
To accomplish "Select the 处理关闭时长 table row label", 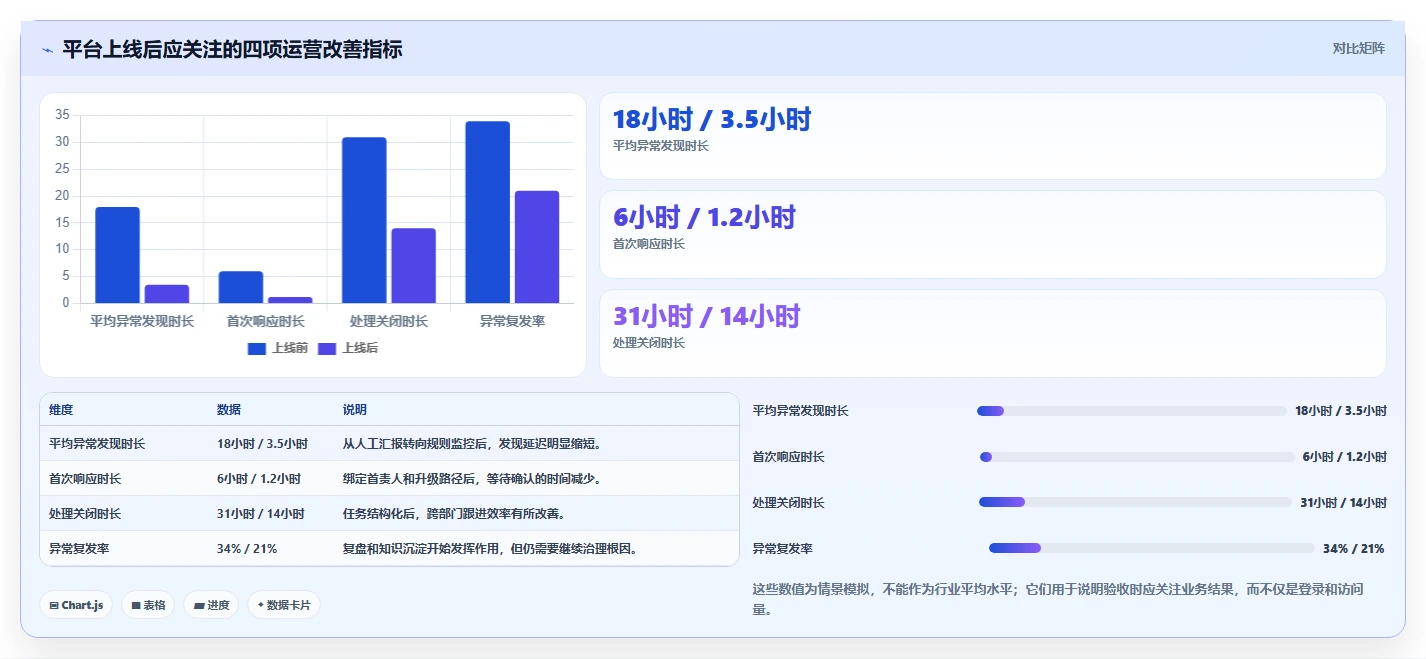I will coord(85,514).
